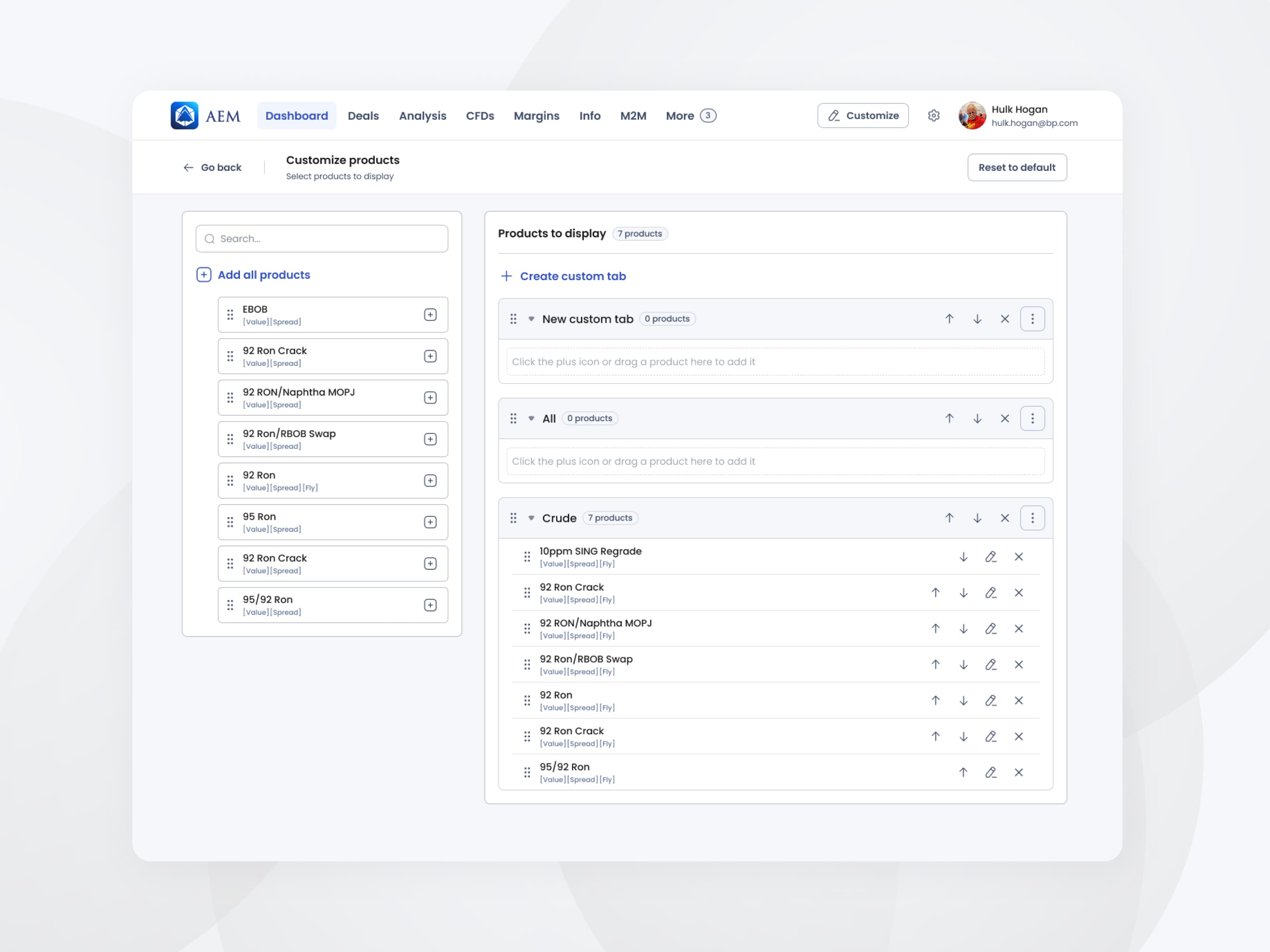The width and height of the screenshot is (1270, 952).
Task: Open the M2M tab
Action: coord(633,115)
